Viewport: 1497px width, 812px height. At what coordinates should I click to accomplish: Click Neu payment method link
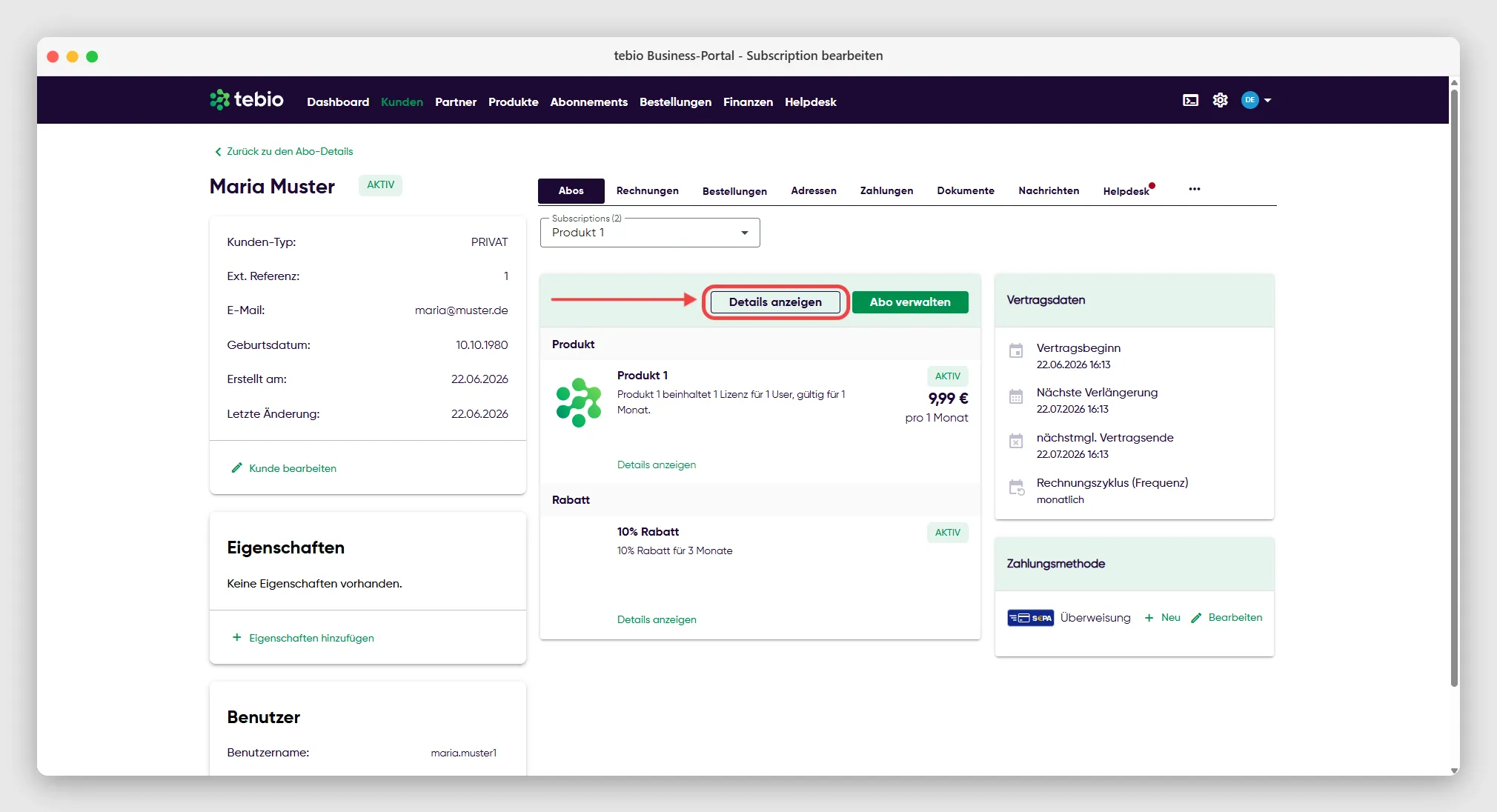click(x=1171, y=618)
